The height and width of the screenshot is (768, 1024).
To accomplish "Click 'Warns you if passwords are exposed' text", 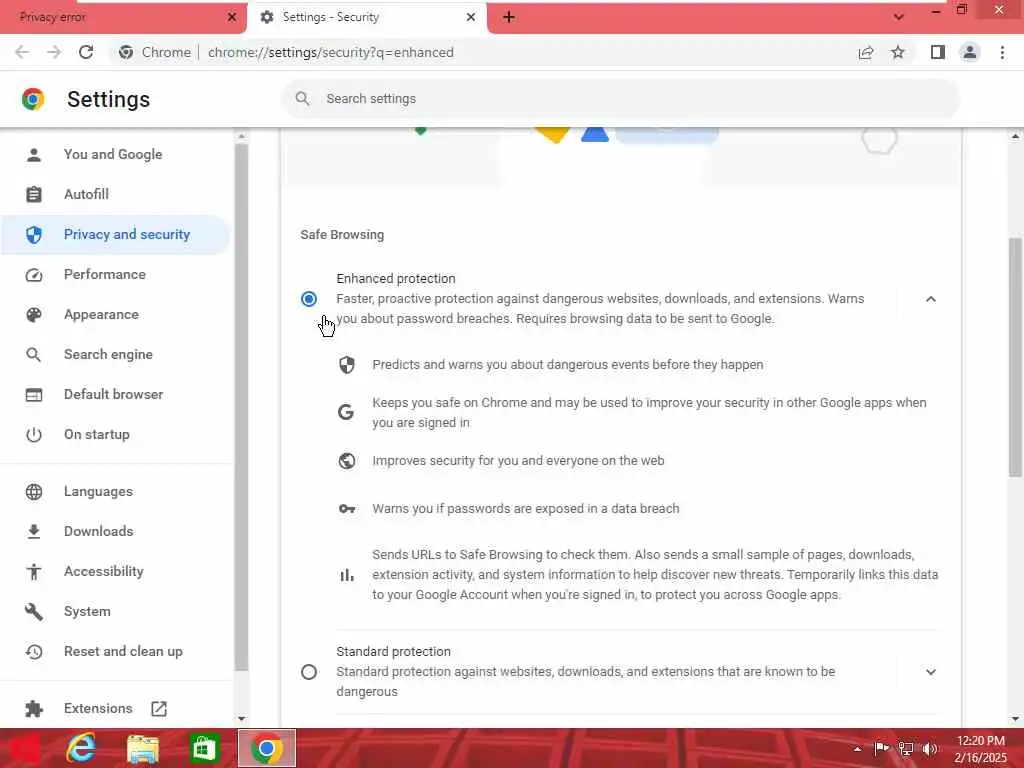I will click(526, 509).
